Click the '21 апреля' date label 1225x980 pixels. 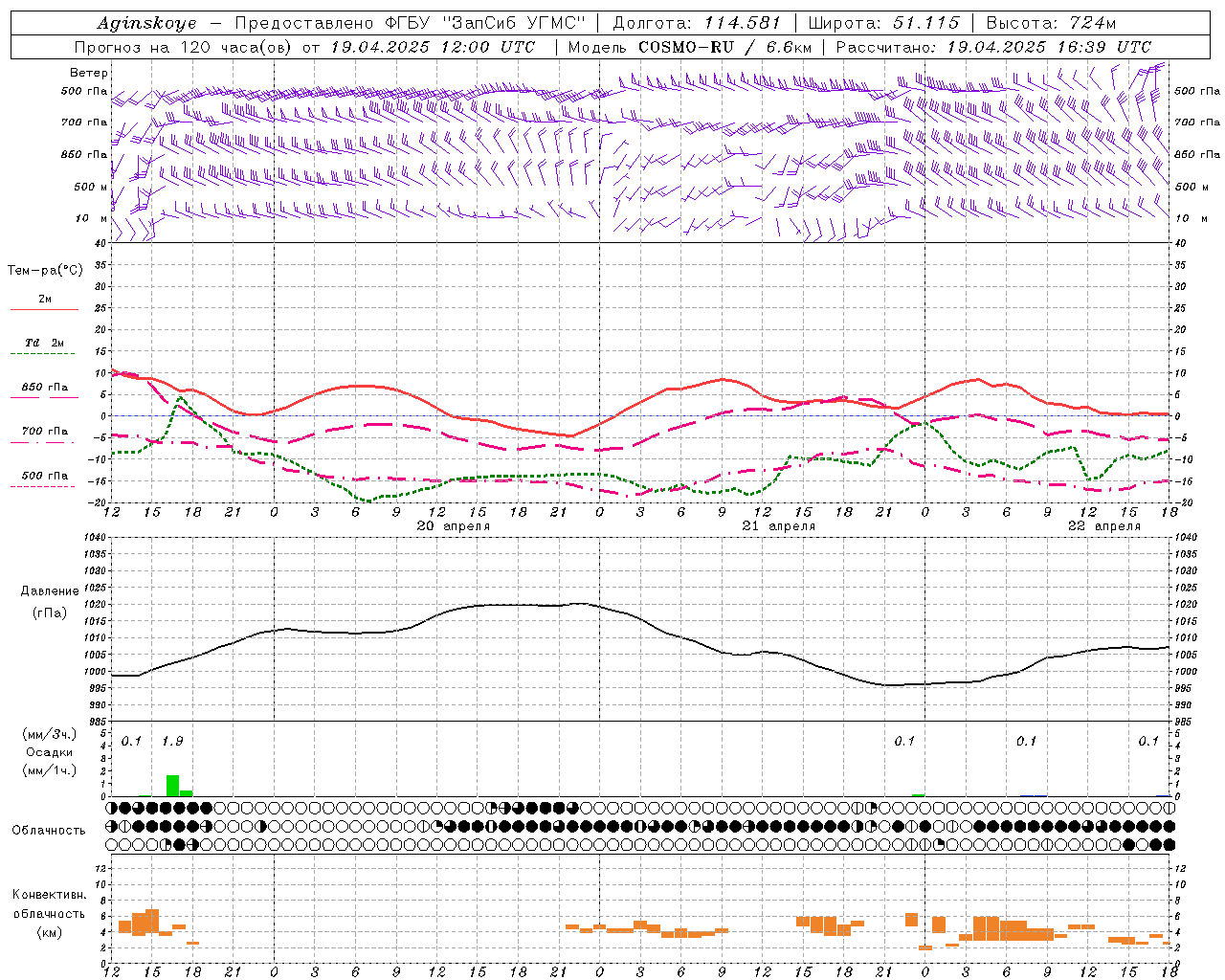click(779, 526)
